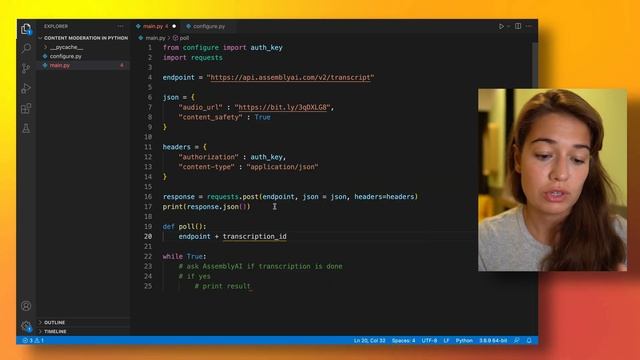Click underlined transcription_id on line 20
Screen dimensions: 640x360
click(255, 236)
